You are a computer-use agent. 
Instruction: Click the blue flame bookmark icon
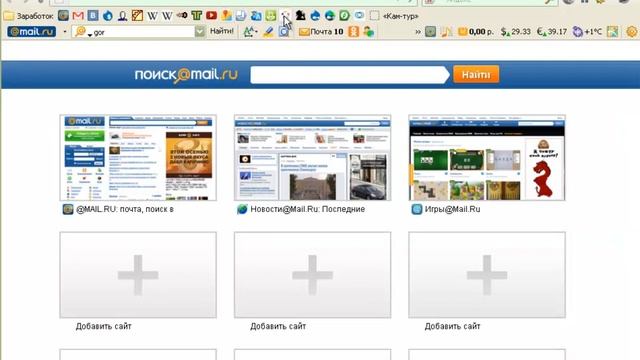click(x=108, y=16)
